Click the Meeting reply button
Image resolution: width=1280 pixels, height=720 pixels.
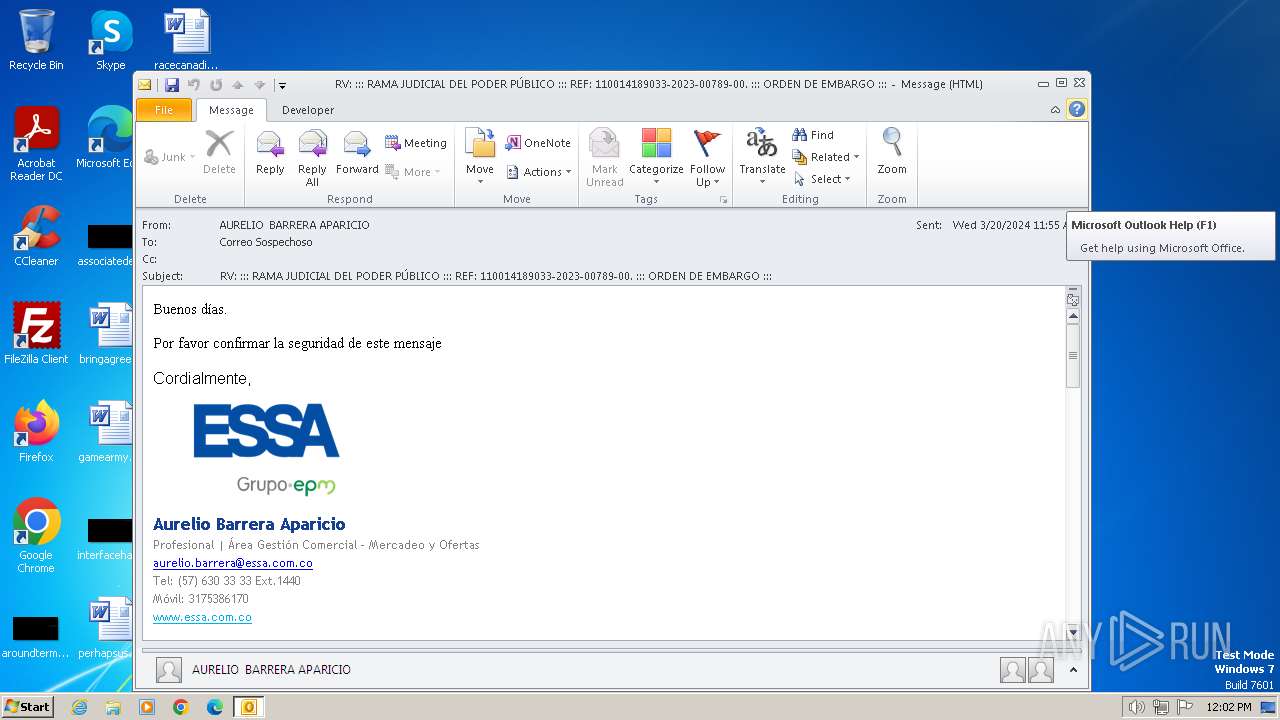pyautogui.click(x=416, y=143)
